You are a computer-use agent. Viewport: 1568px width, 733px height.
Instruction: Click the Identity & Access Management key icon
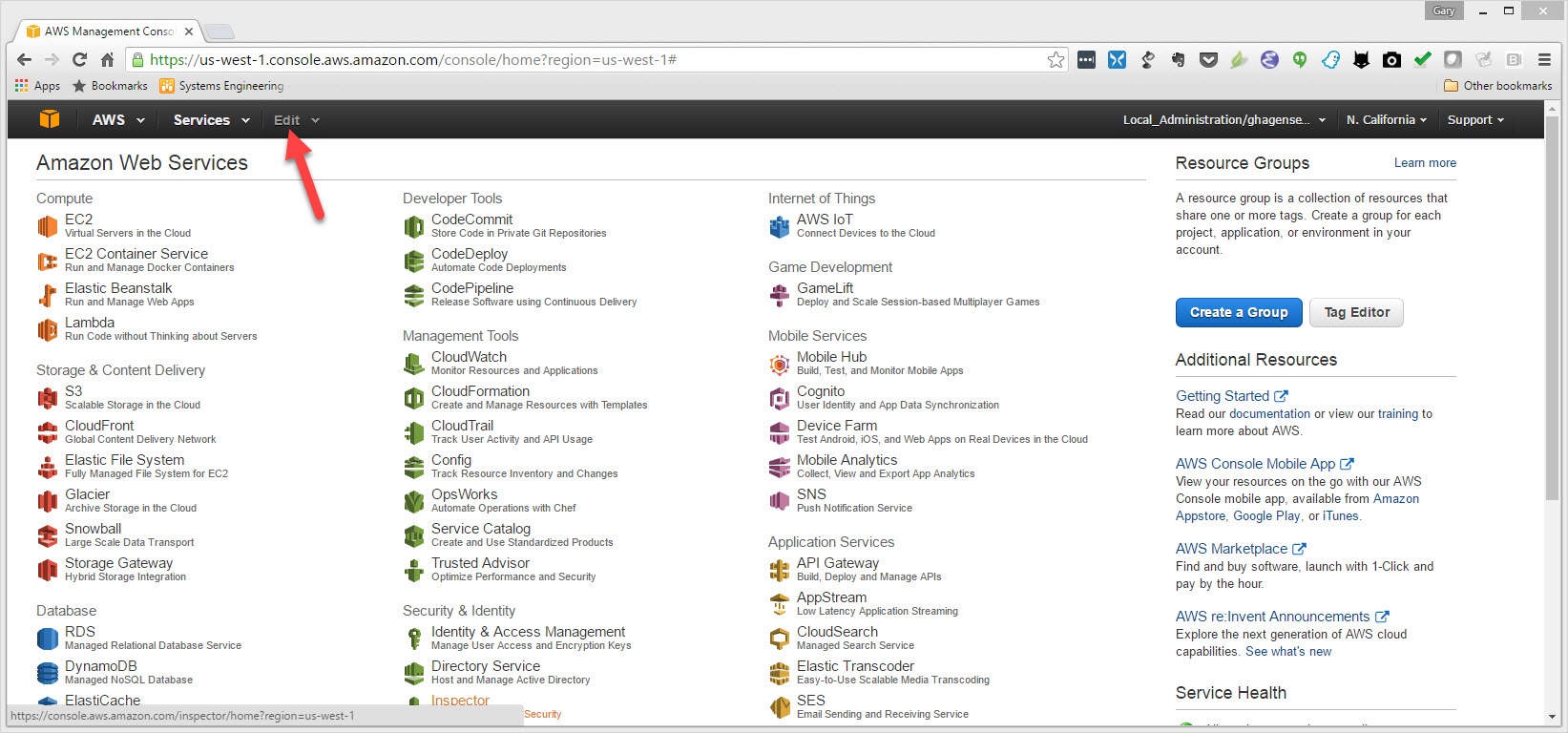tap(414, 639)
